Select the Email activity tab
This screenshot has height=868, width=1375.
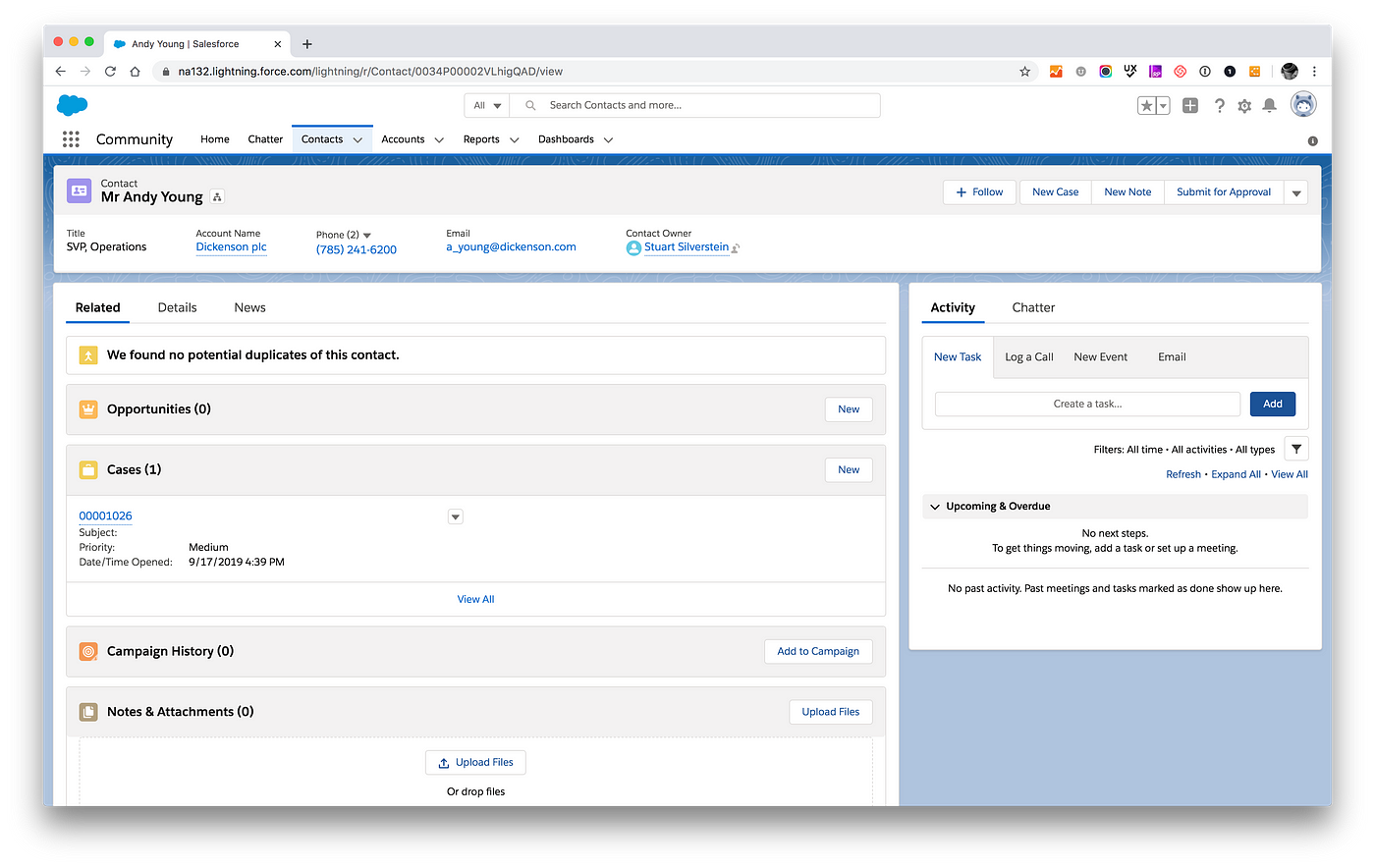(x=1172, y=357)
